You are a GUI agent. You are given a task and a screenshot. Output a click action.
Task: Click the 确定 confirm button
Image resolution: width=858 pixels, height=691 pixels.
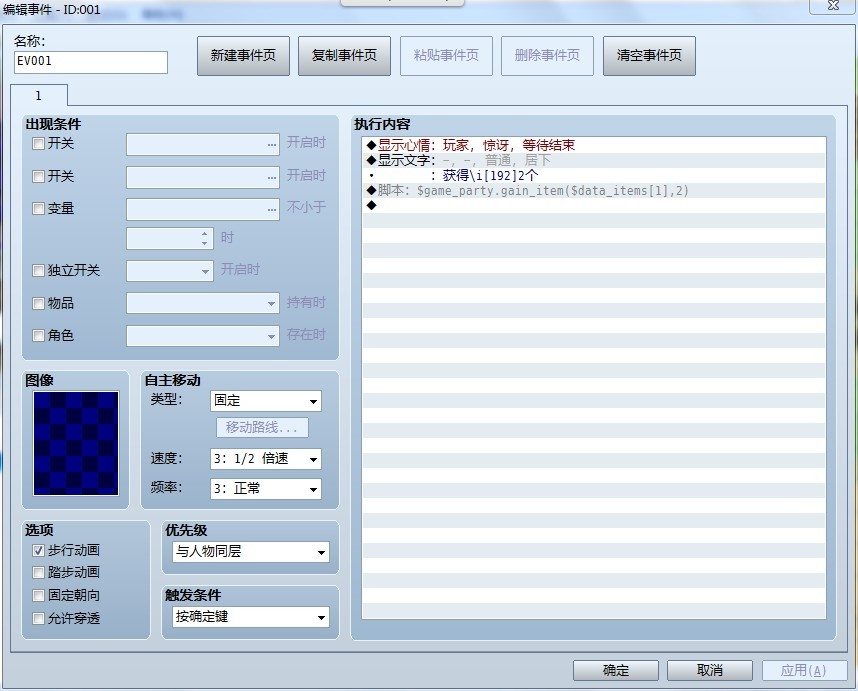(614, 670)
